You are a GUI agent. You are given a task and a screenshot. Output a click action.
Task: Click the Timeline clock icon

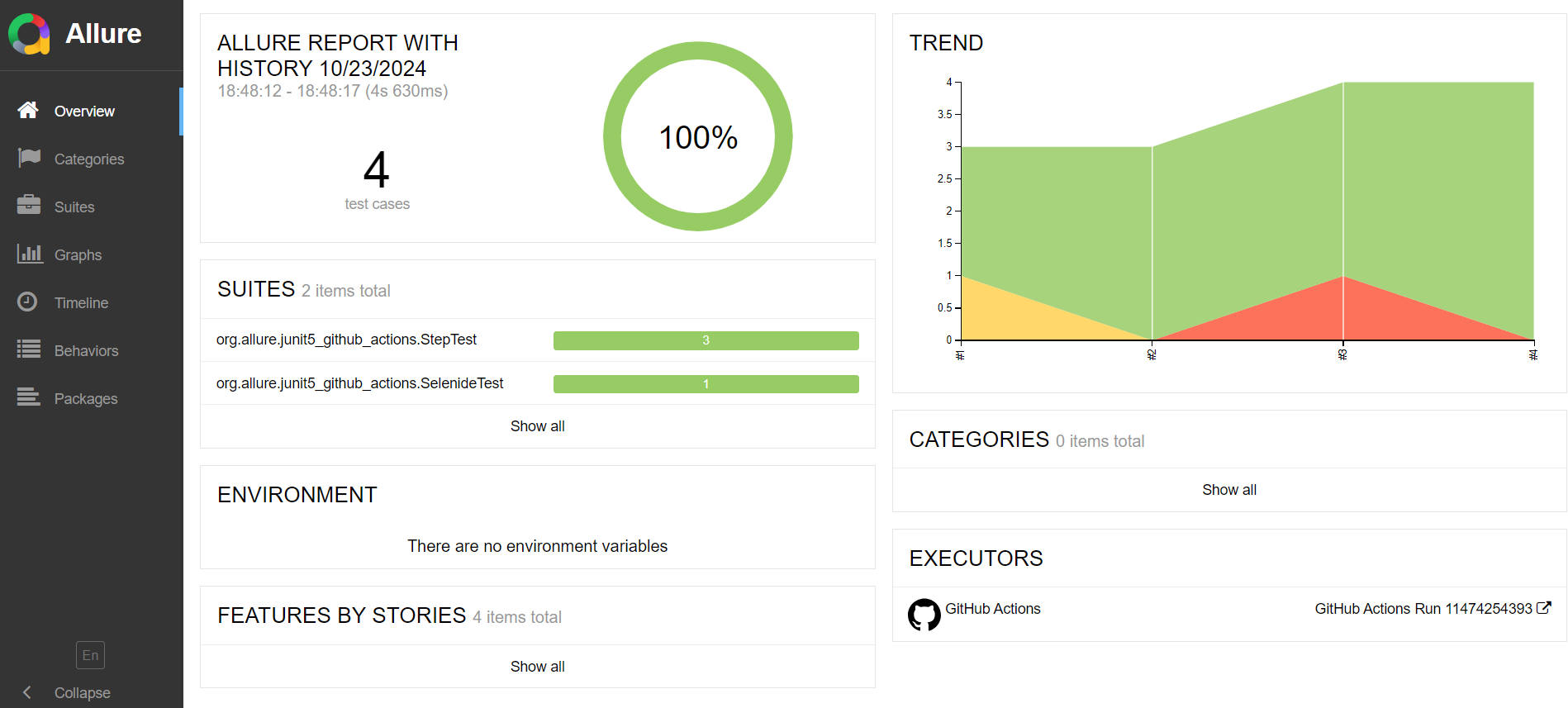tap(27, 302)
